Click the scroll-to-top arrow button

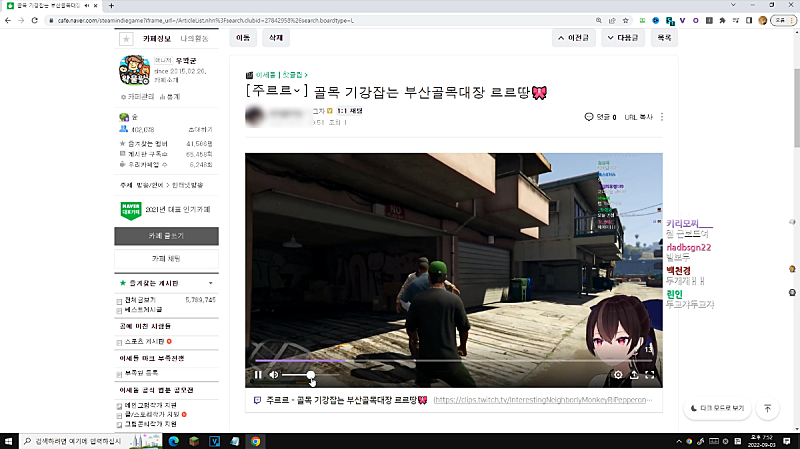(767, 408)
